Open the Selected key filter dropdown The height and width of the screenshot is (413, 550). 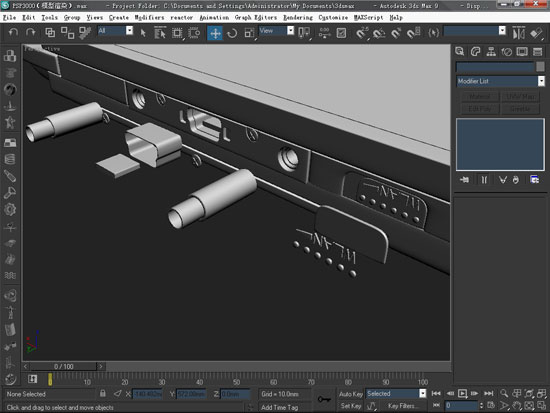[x=423, y=394]
